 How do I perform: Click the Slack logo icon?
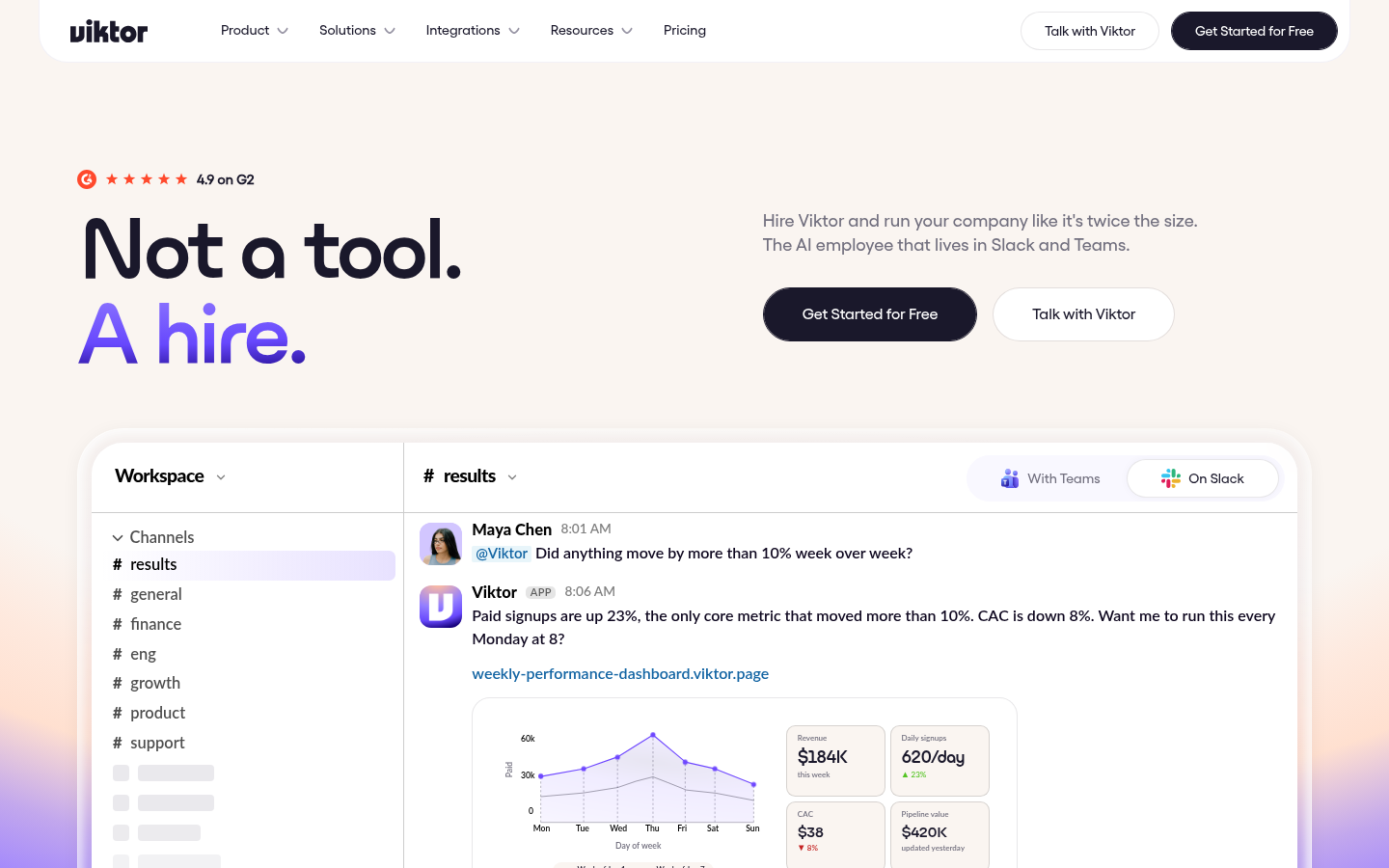click(1171, 478)
